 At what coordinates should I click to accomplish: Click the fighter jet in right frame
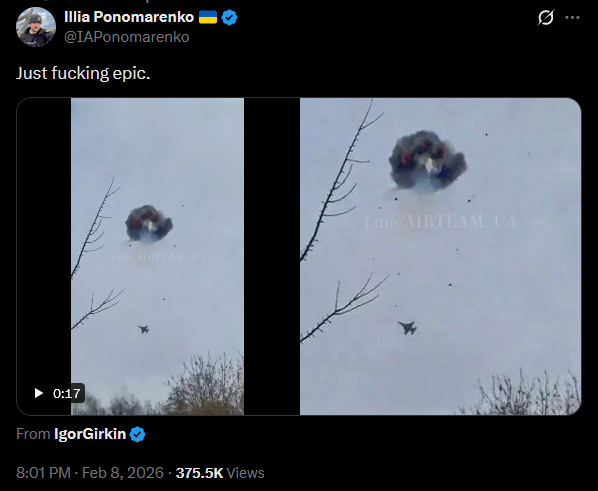(x=408, y=328)
